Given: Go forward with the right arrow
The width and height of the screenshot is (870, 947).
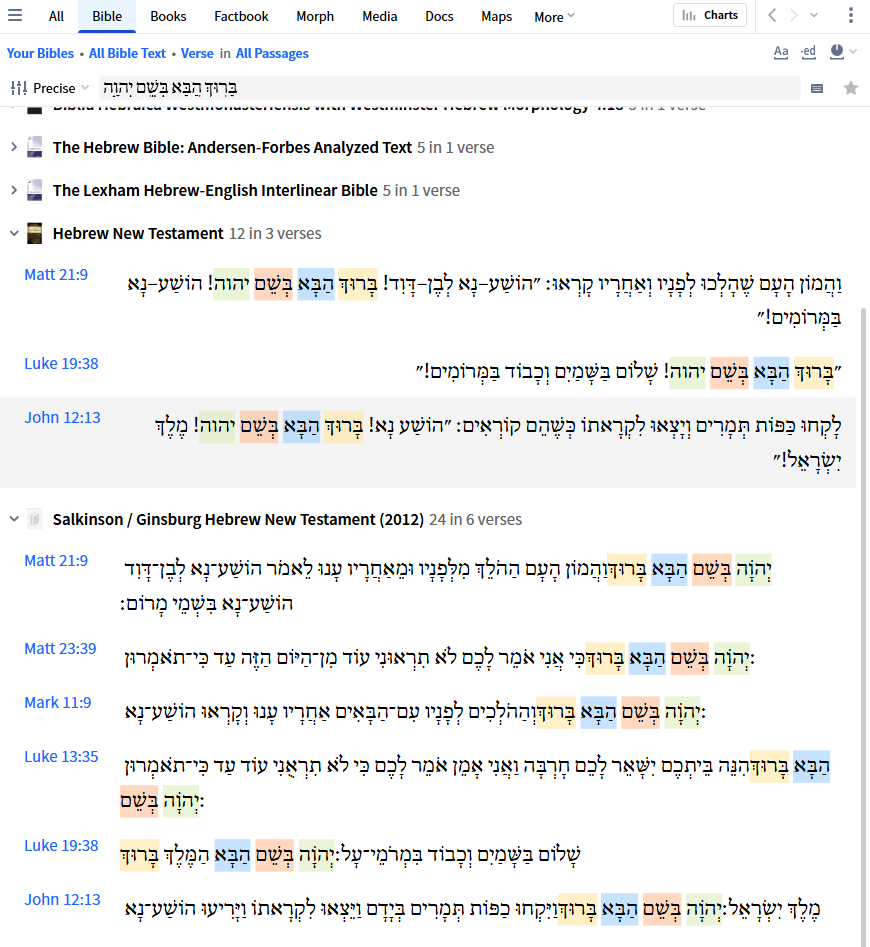Looking at the screenshot, I should [x=794, y=15].
